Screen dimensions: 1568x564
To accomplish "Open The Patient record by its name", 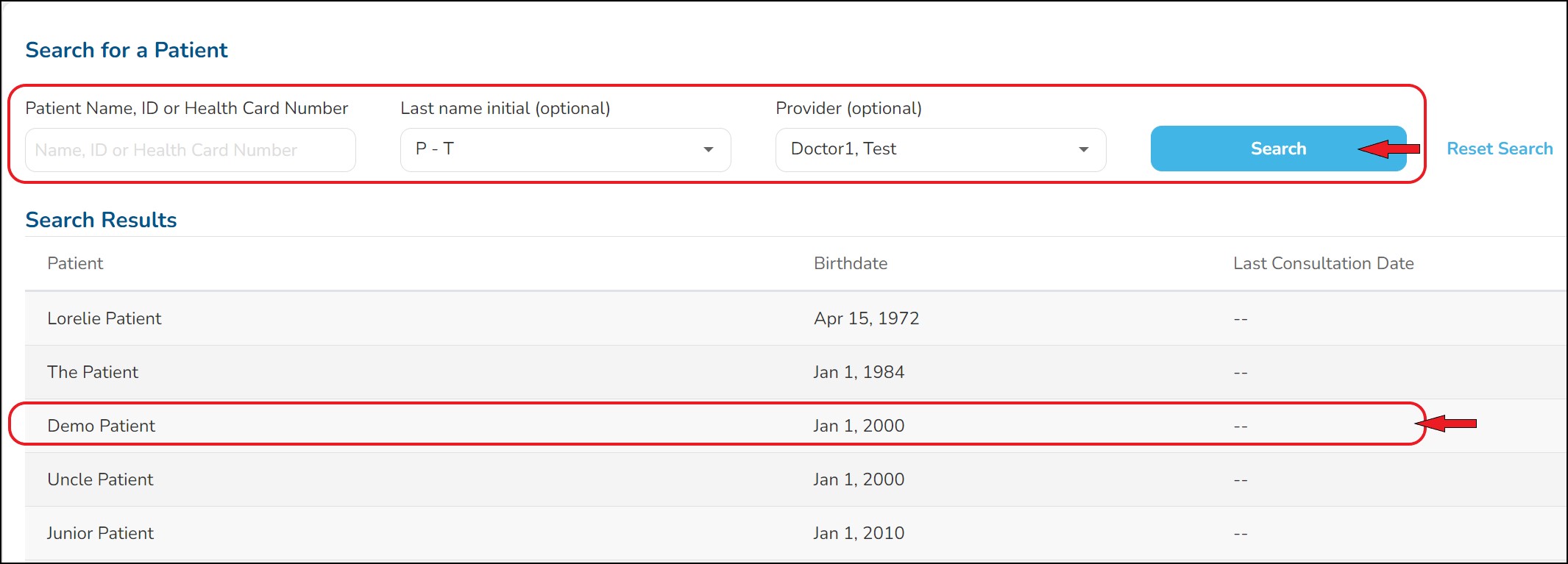I will [x=93, y=372].
